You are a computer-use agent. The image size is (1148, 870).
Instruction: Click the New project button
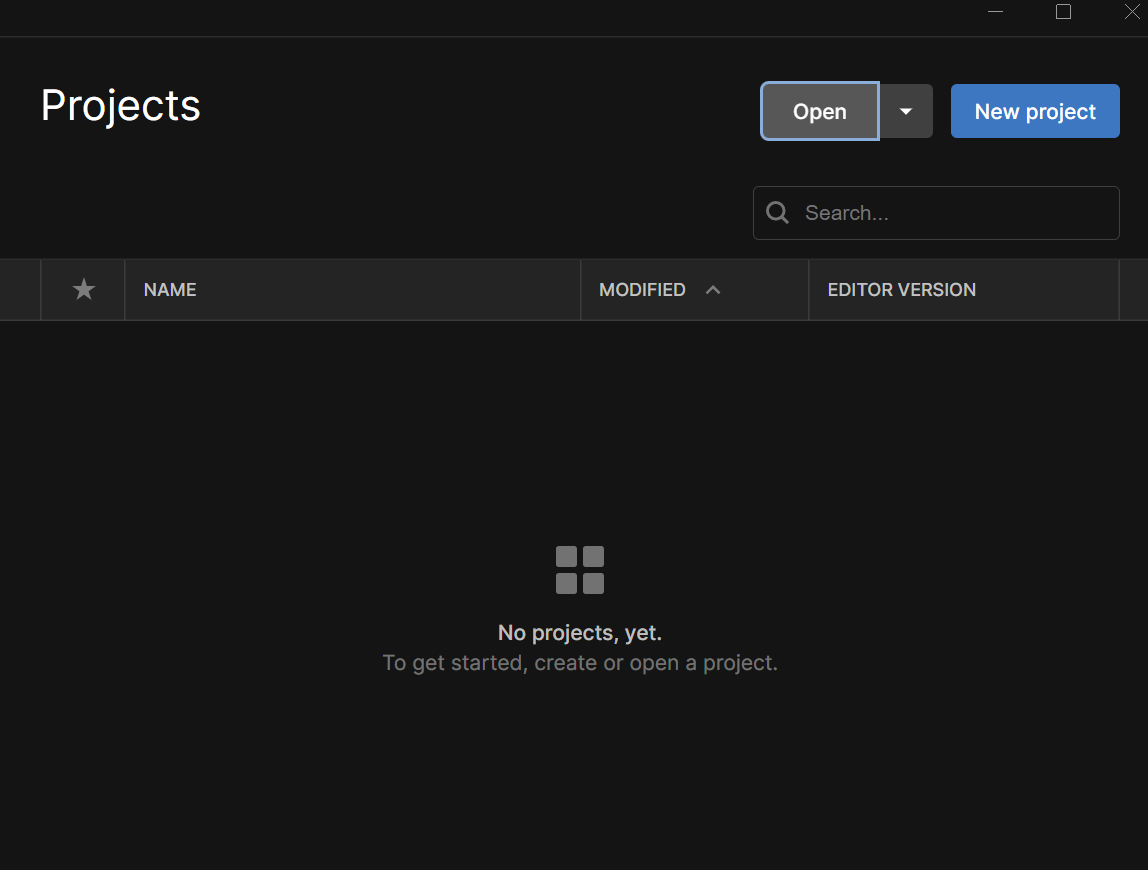[1034, 111]
